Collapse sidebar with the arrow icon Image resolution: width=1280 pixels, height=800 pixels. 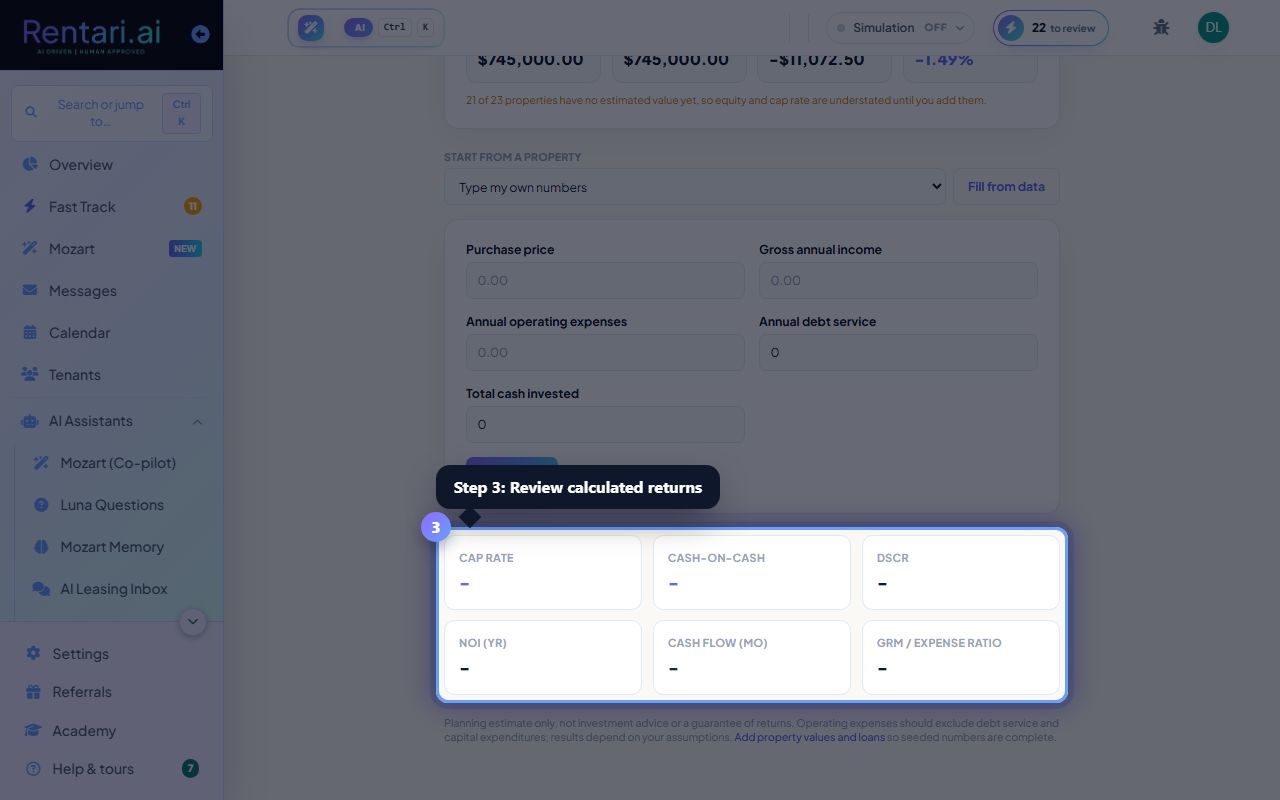coord(200,34)
